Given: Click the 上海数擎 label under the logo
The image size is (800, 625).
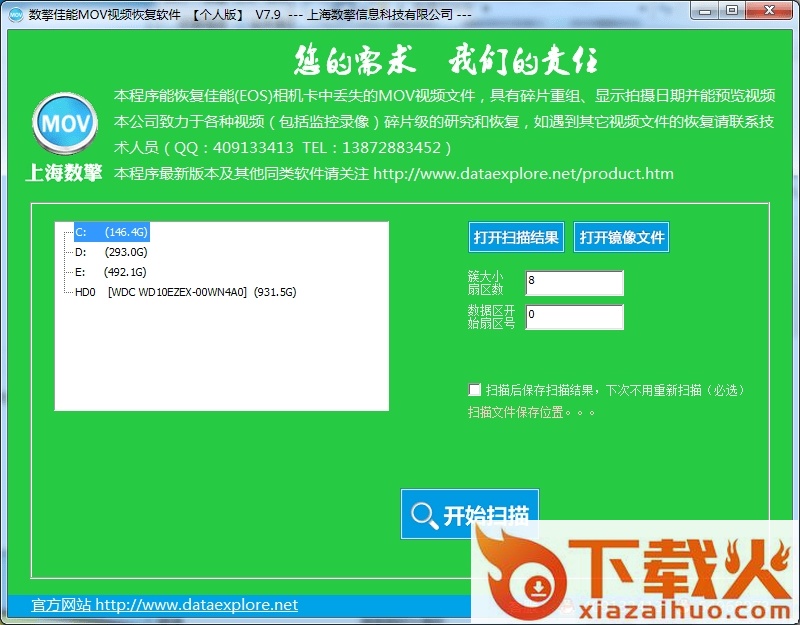Looking at the screenshot, I should pyautogui.click(x=64, y=172).
